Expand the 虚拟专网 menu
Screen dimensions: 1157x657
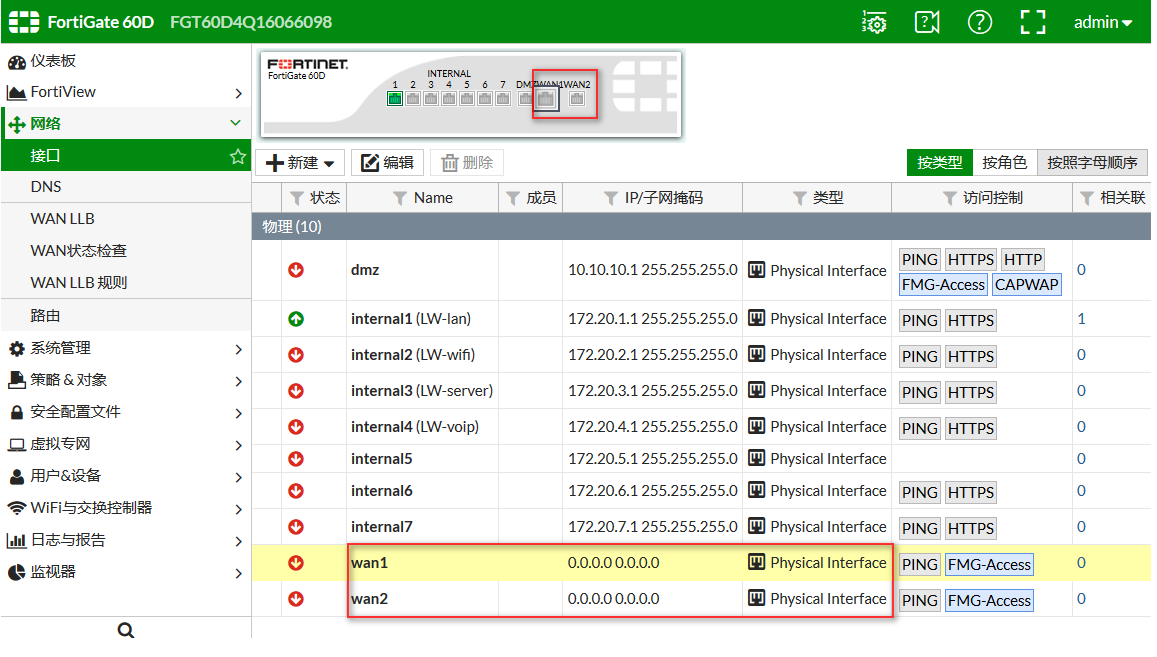125,444
